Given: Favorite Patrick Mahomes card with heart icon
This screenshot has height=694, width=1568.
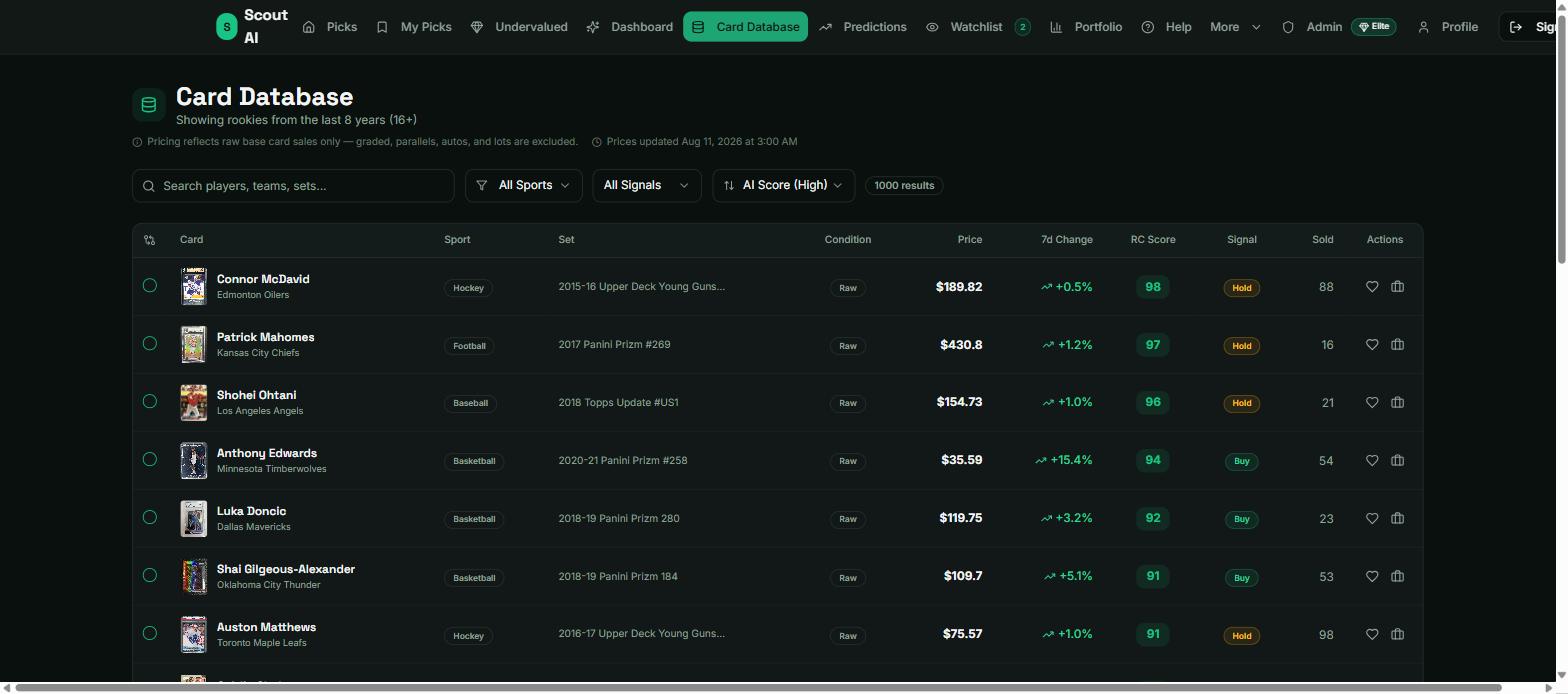Looking at the screenshot, I should [1372, 345].
